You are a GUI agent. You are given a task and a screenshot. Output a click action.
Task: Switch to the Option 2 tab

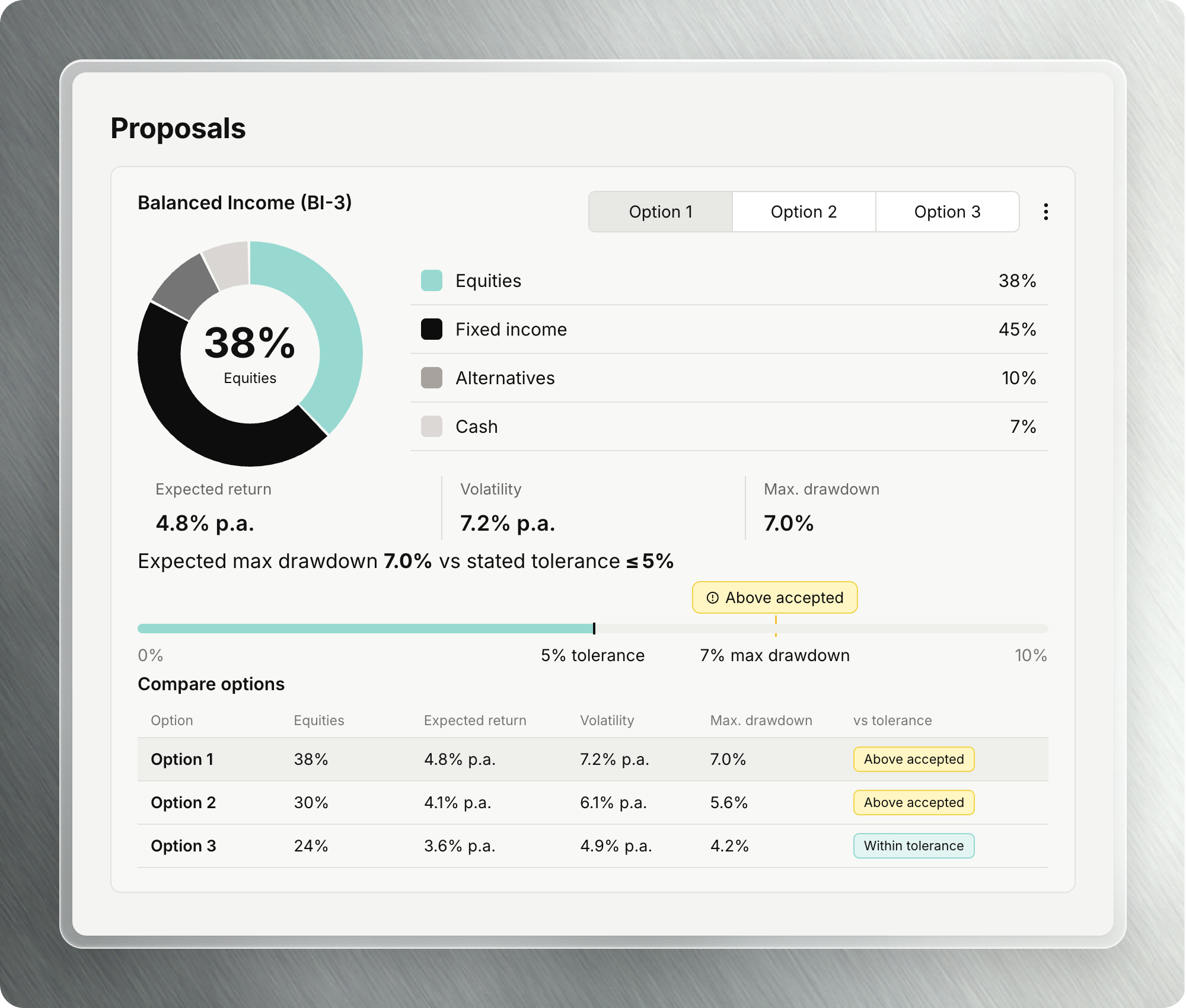(x=804, y=212)
